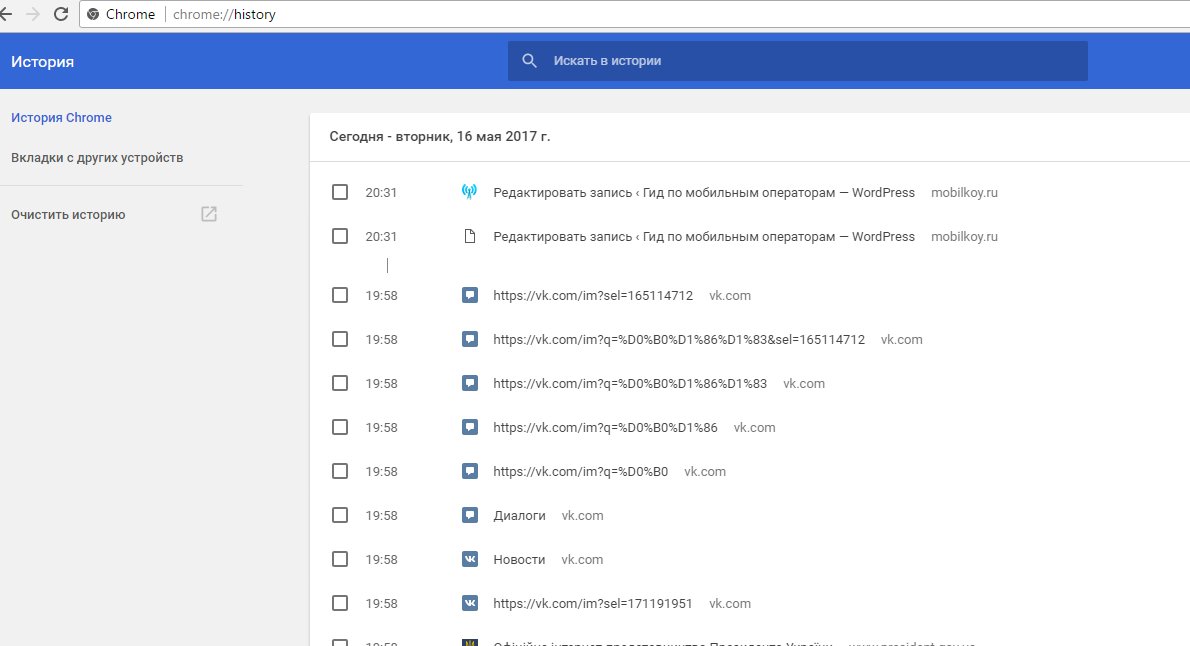Click Очистить историю to clear history
Viewport: 1190px width, 646px height.
click(68, 215)
